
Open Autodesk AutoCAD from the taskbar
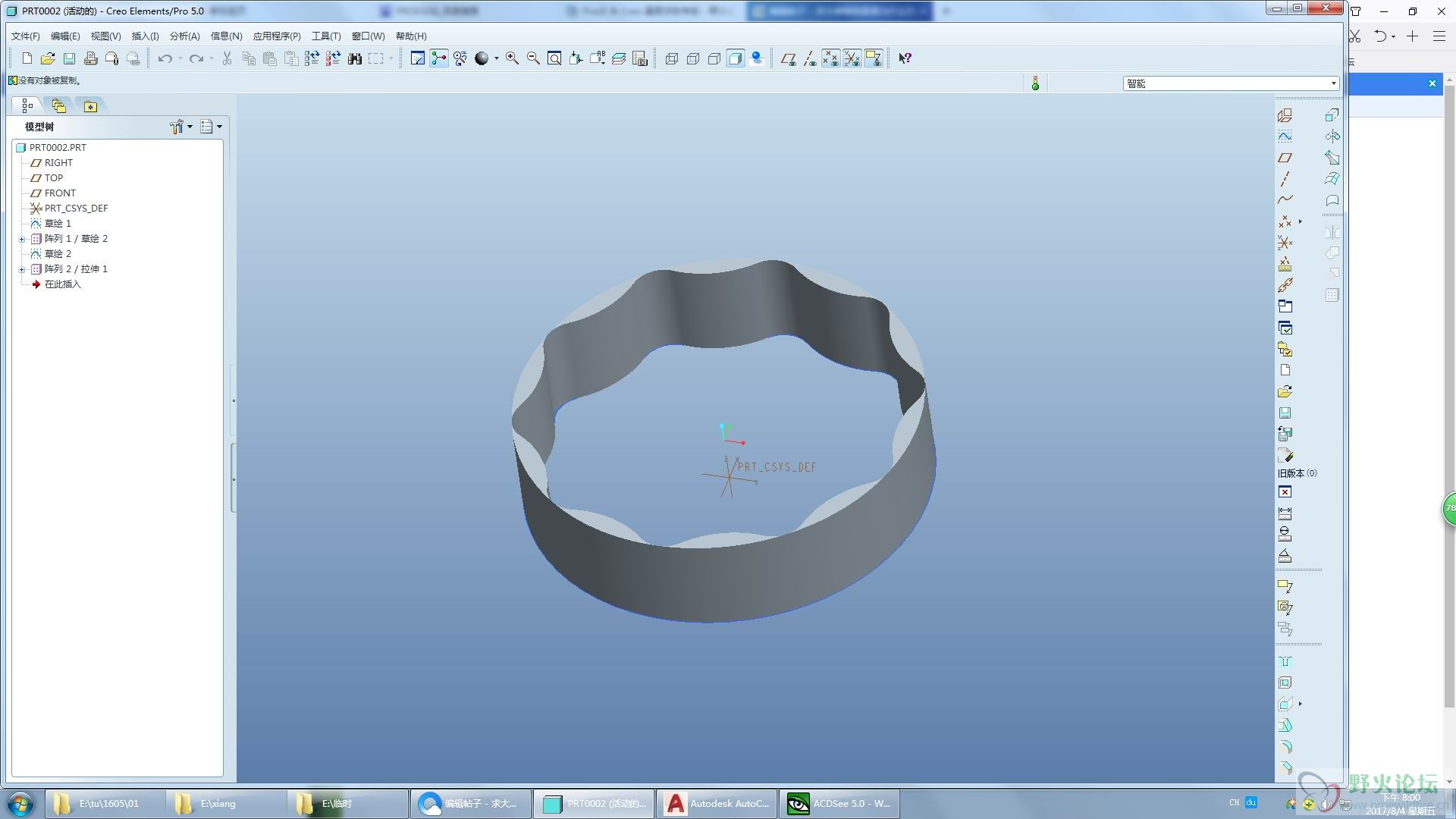(717, 804)
